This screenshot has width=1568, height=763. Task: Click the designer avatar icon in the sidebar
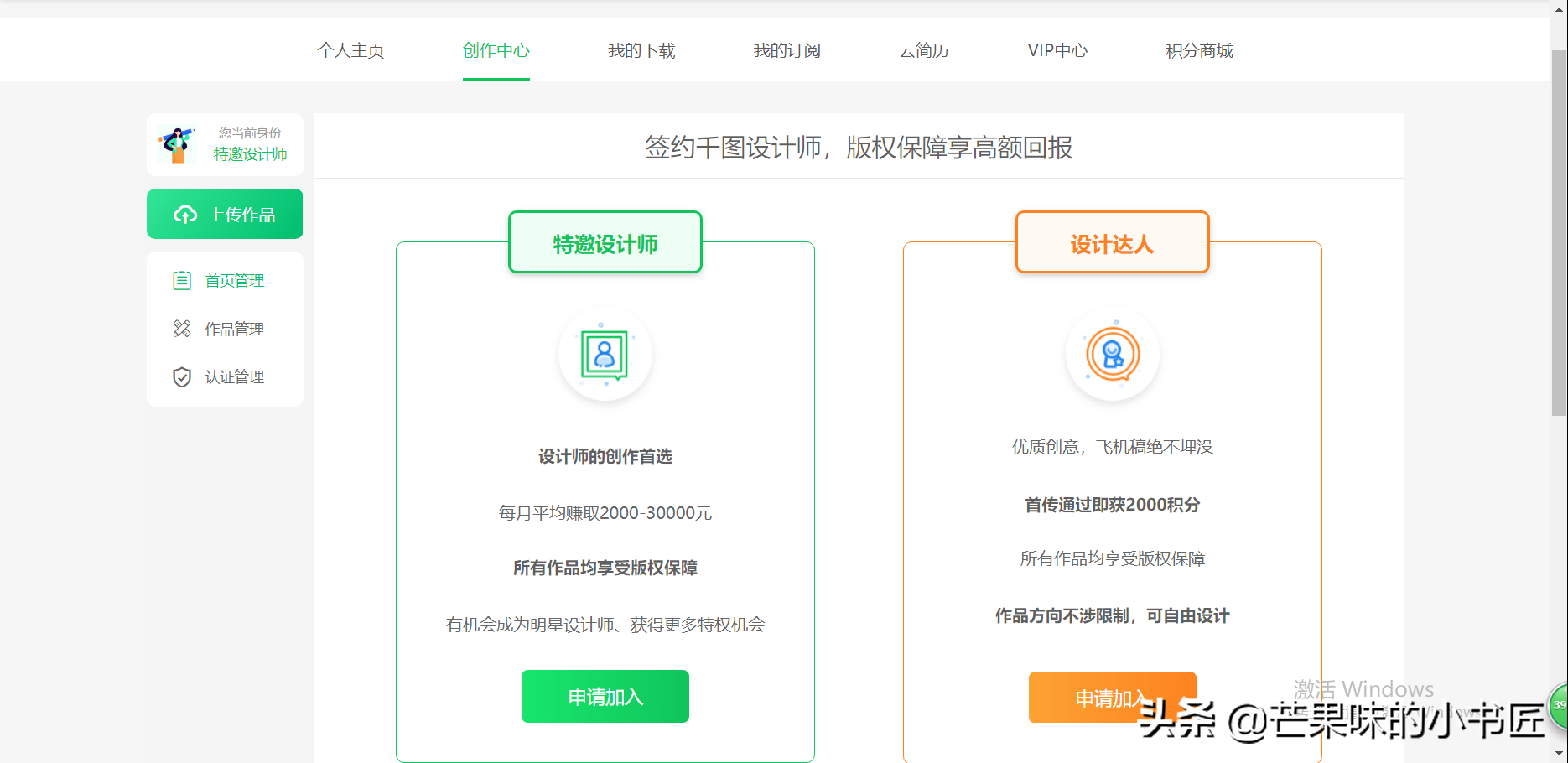point(176,144)
